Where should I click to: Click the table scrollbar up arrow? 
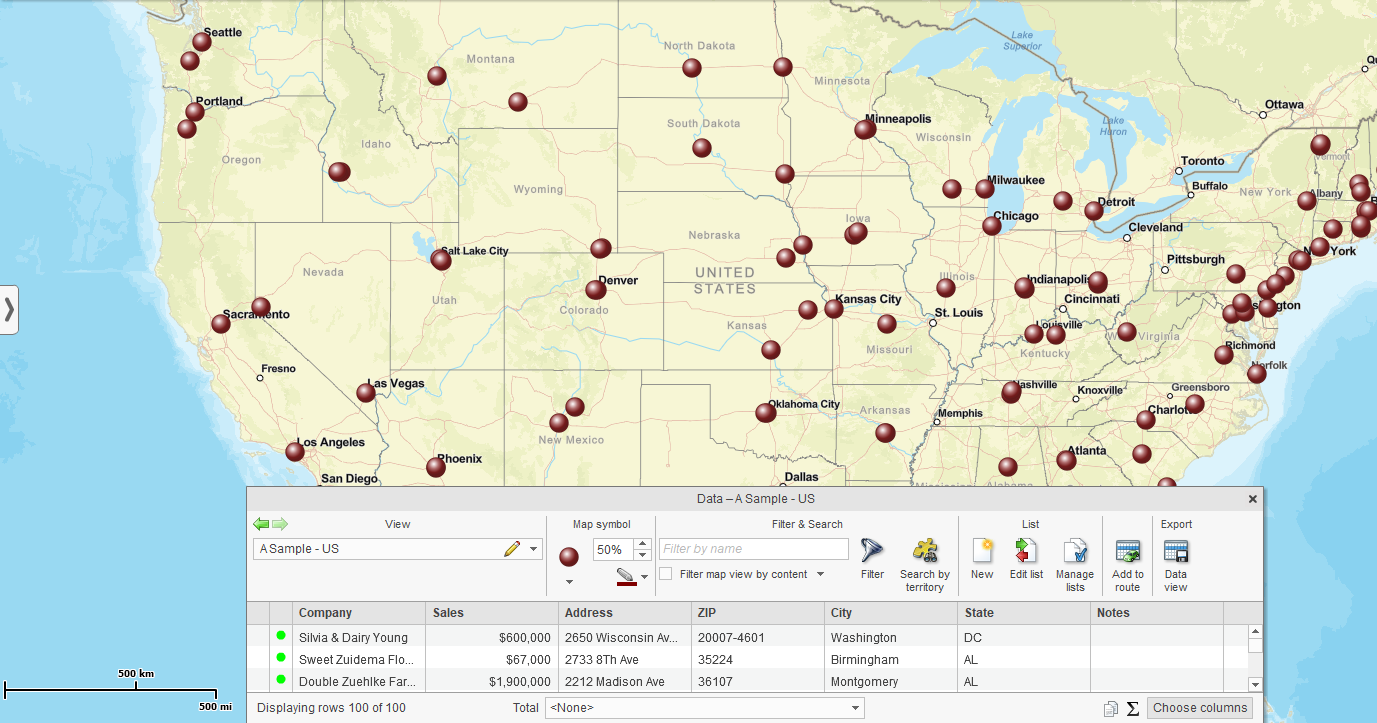tap(1255, 632)
